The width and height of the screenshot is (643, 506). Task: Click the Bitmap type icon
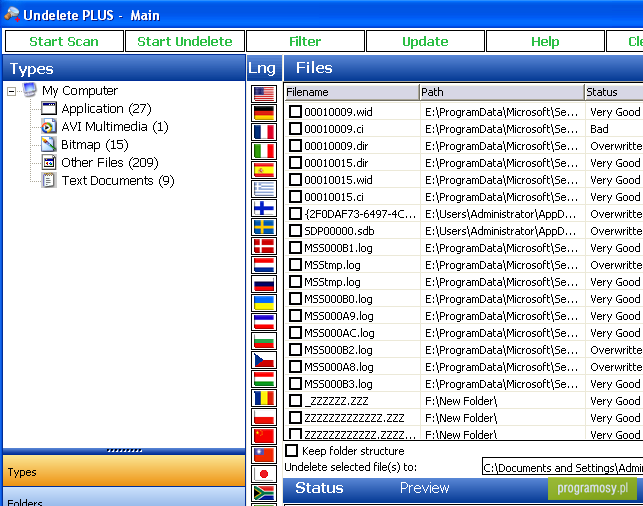(x=48, y=144)
